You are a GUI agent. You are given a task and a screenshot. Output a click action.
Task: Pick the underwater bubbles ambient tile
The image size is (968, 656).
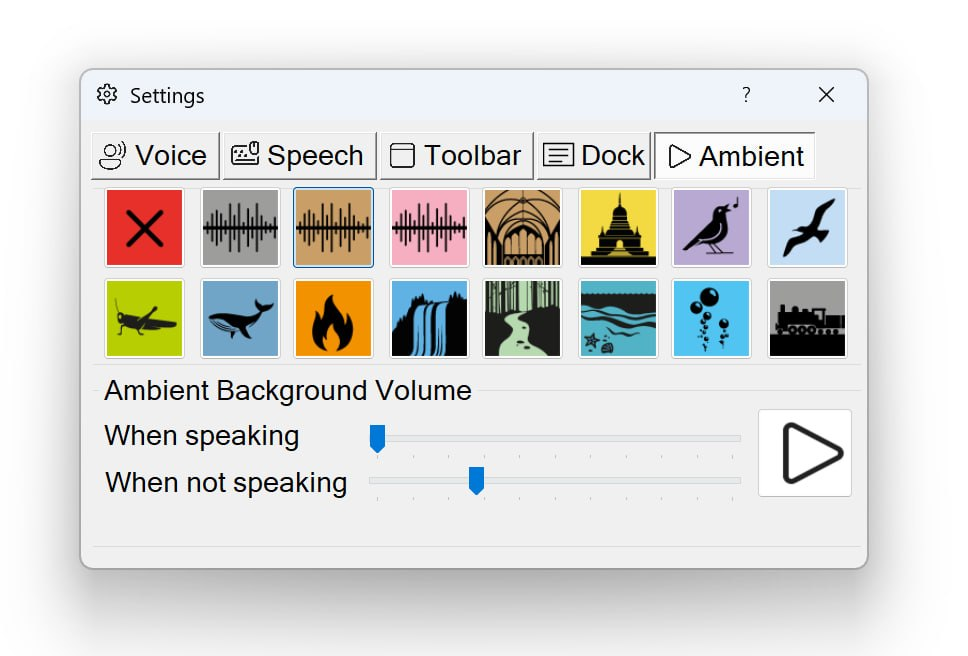click(x=711, y=318)
